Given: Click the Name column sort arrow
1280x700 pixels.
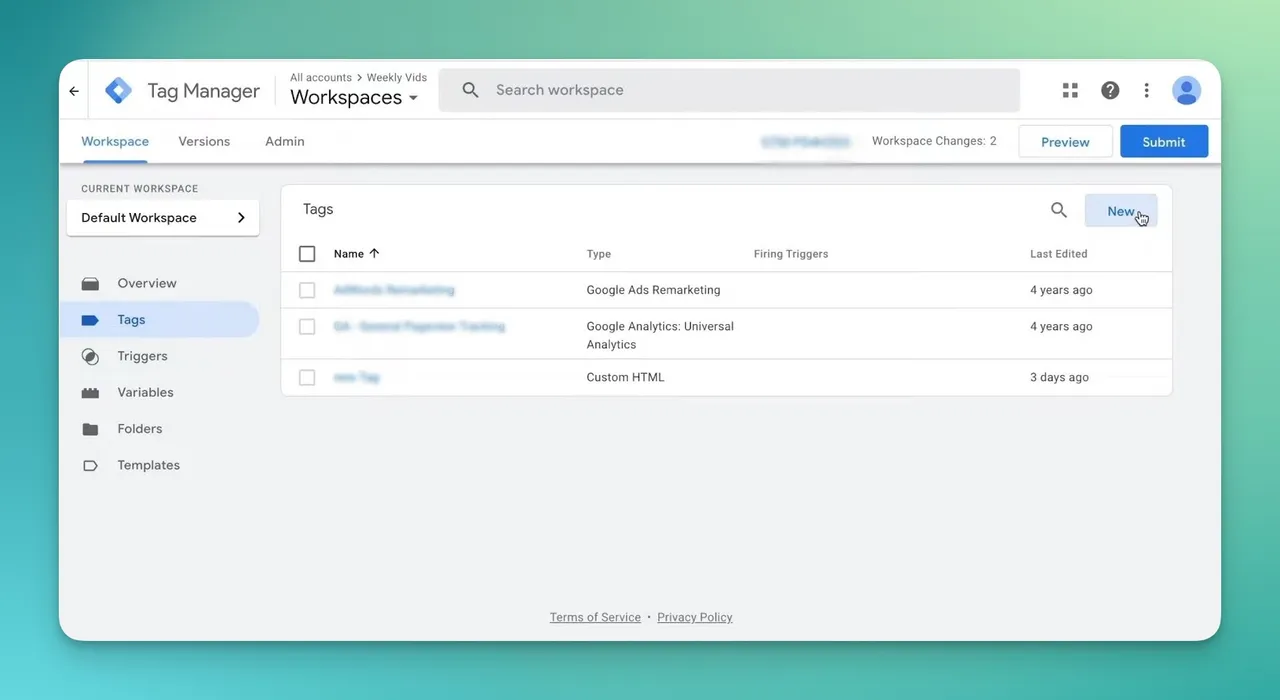Looking at the screenshot, I should 375,254.
